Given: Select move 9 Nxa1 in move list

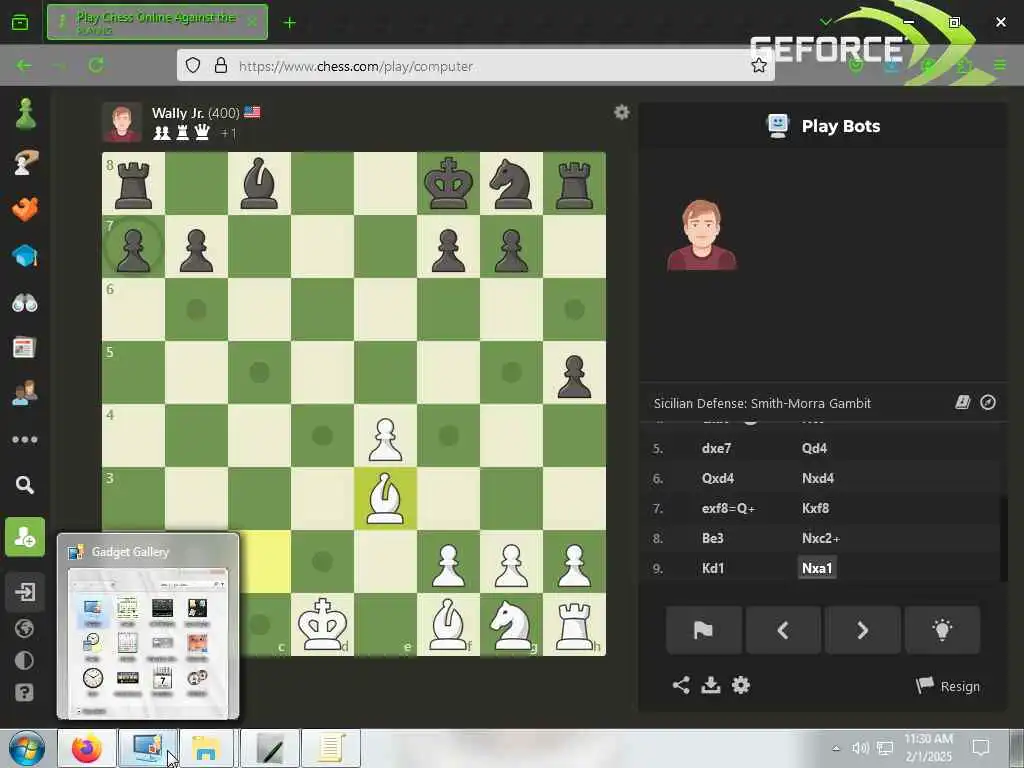Looking at the screenshot, I should pos(817,568).
